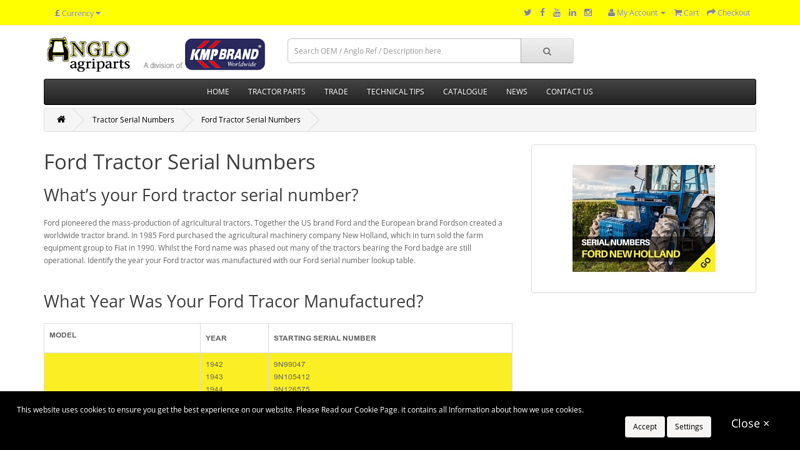Open the TECHNICAL TIPS menu
Viewport: 800px width, 450px height.
(395, 92)
